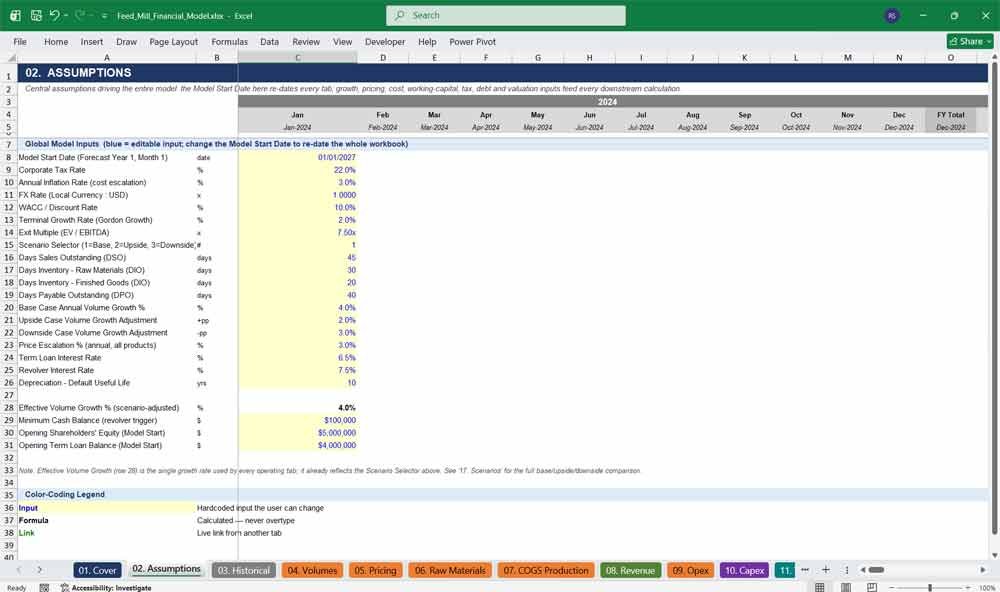Switch to the 09. Opex sheet
The width and height of the screenshot is (1000, 592).
690,570
